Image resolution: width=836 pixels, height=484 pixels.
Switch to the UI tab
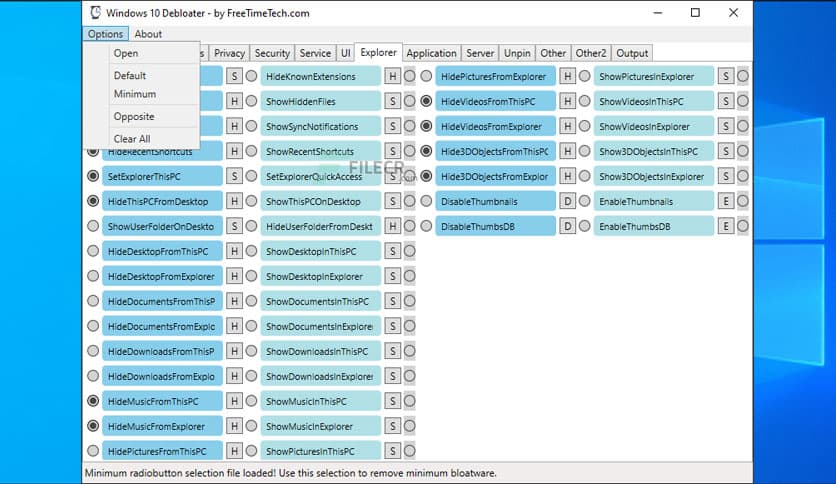345,53
